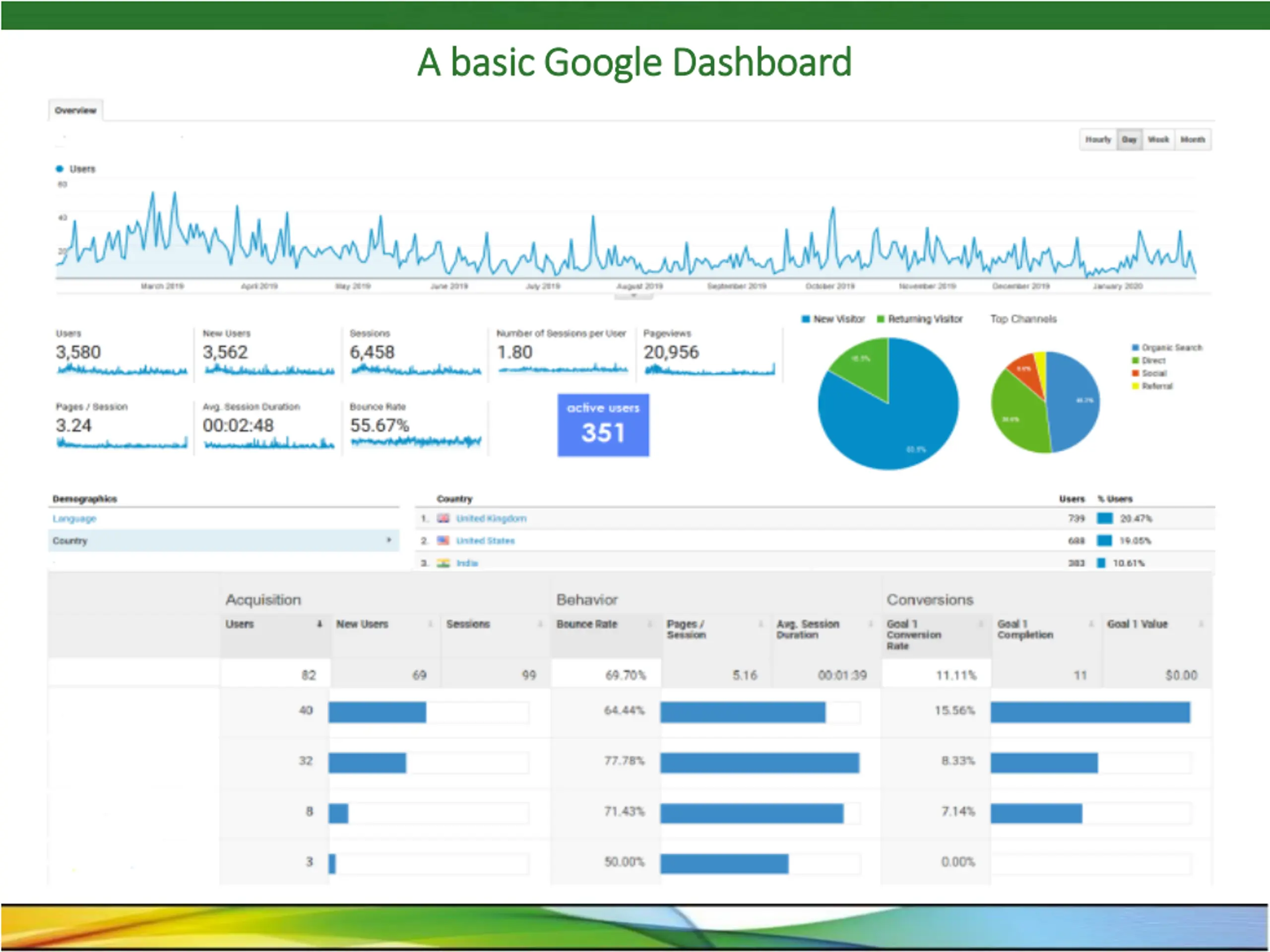Open the Users 3,580 metric sparkline
Image resolution: width=1270 pixels, height=952 pixels.
tap(122, 370)
